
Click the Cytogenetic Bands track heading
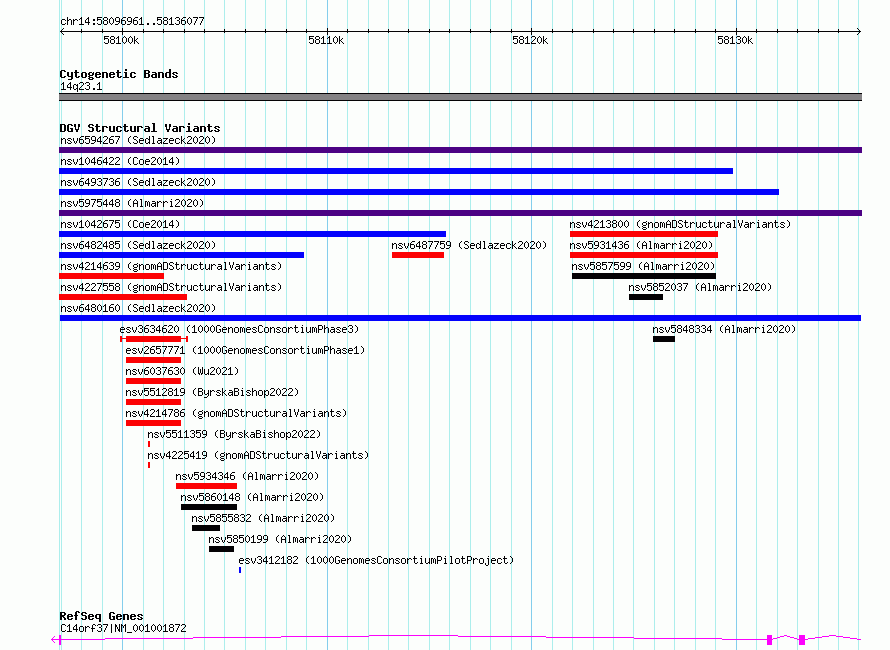coord(119,74)
